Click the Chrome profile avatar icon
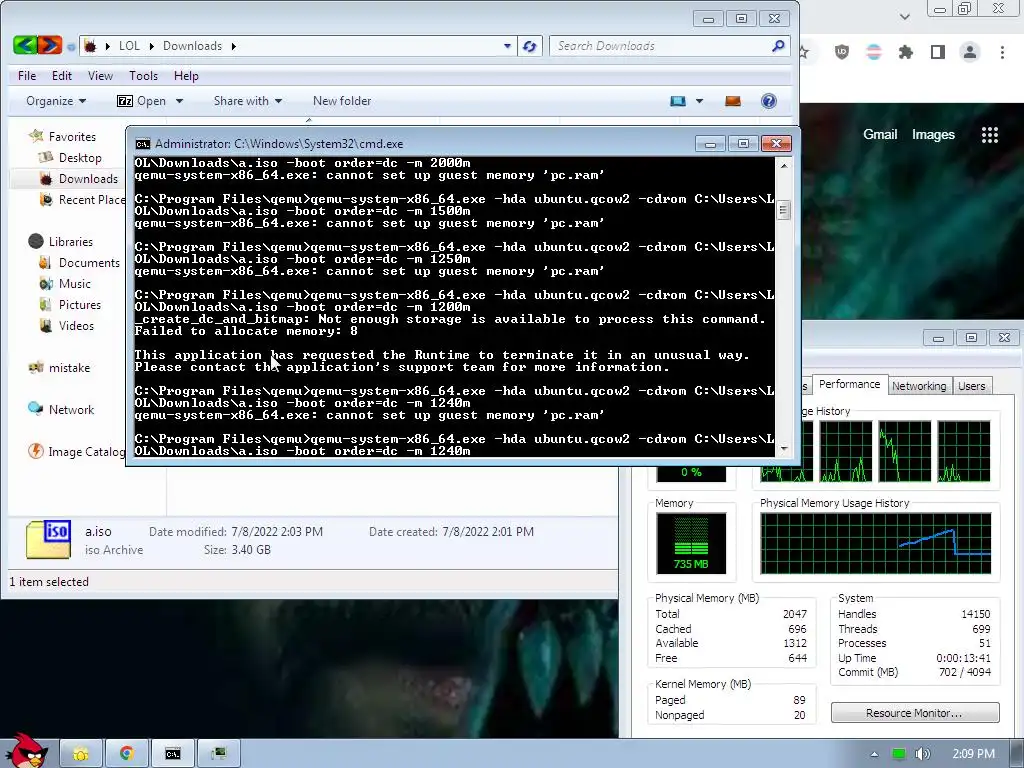 970,52
